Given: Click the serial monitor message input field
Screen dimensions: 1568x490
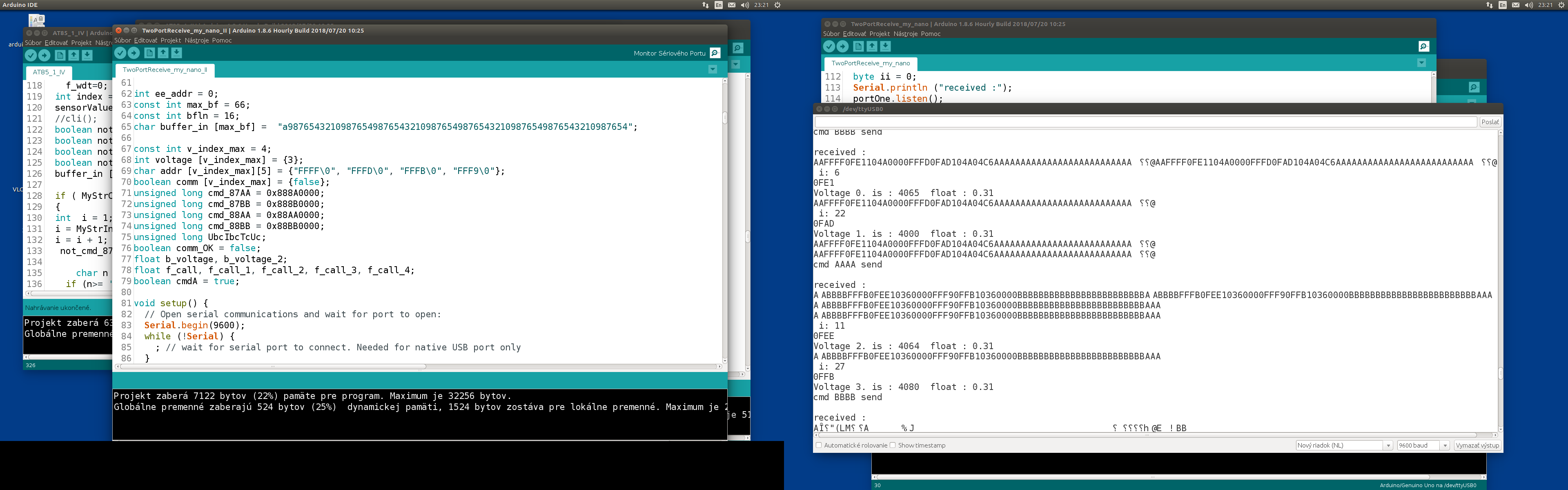Looking at the screenshot, I should pyautogui.click(x=1144, y=122).
